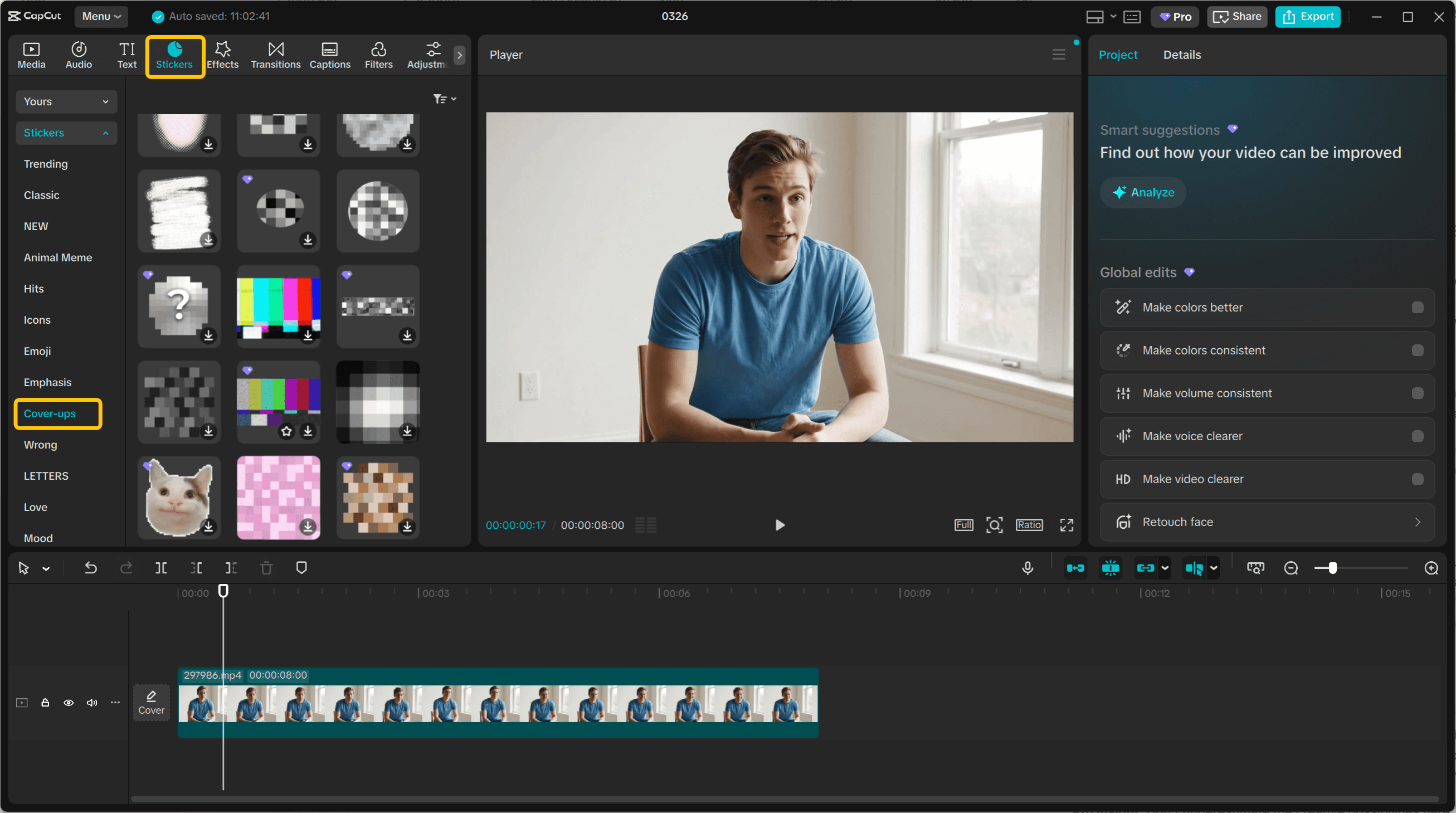Click the fullscreen expand icon in player

pyautogui.click(x=1066, y=525)
